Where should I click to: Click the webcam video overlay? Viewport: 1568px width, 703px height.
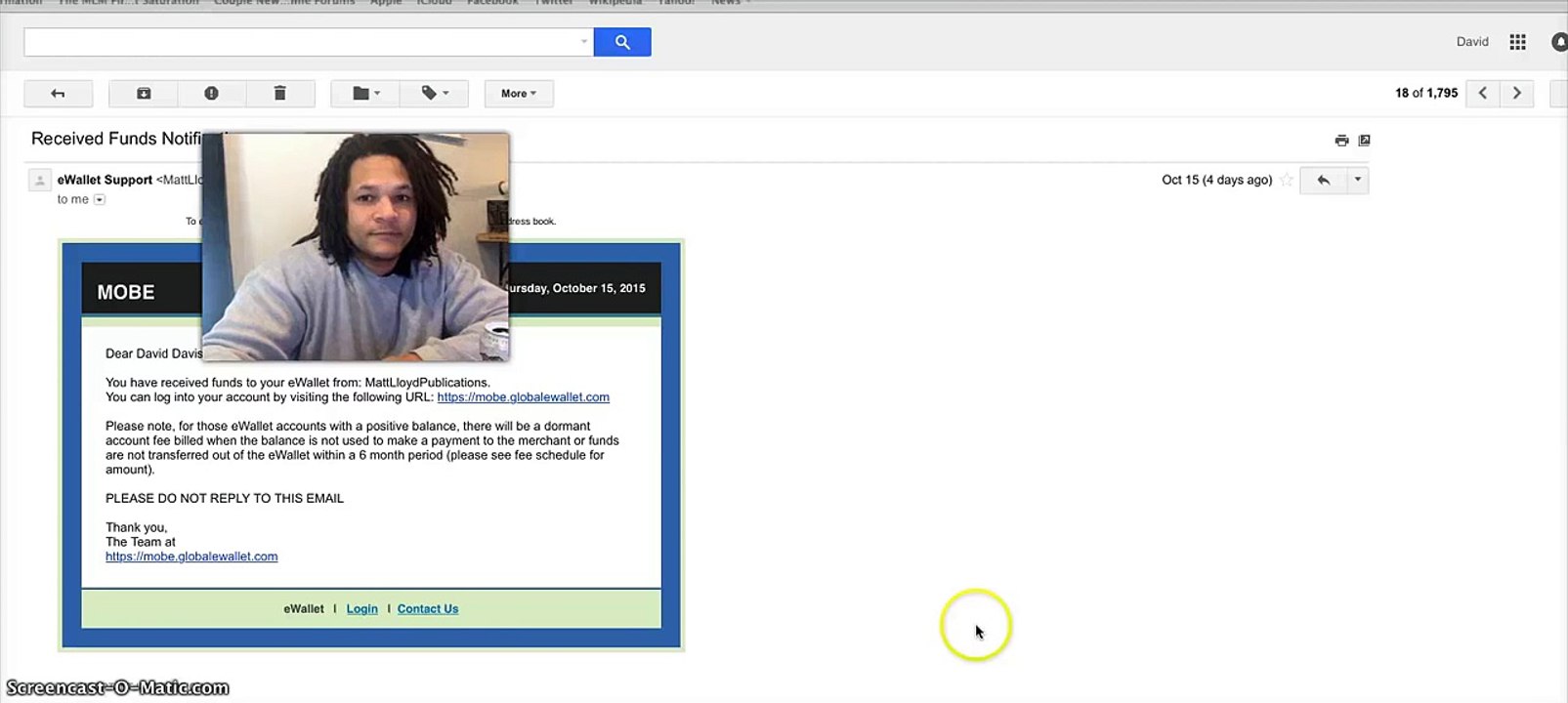(x=356, y=247)
